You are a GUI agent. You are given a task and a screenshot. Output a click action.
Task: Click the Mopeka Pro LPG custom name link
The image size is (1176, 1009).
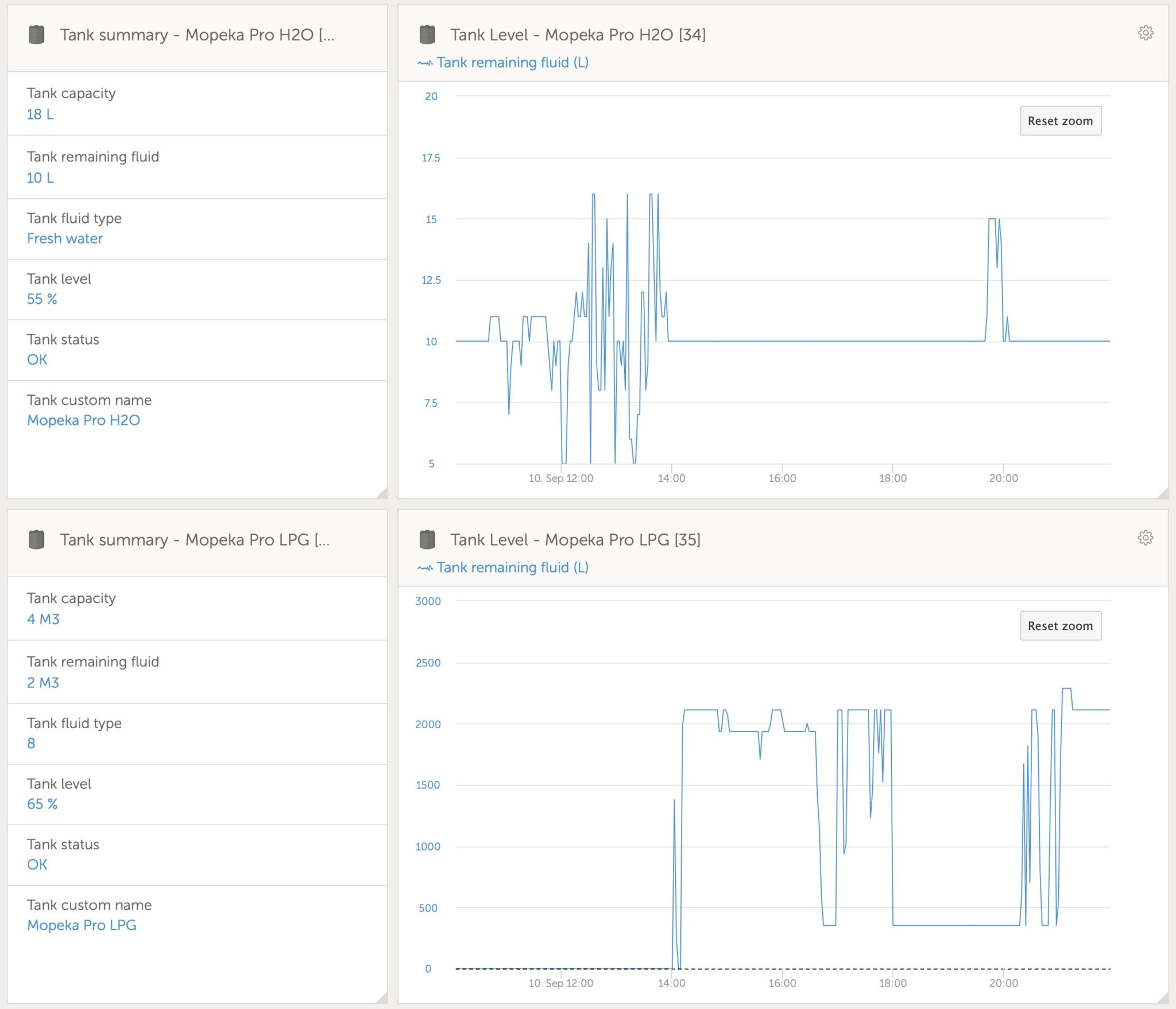click(82, 925)
